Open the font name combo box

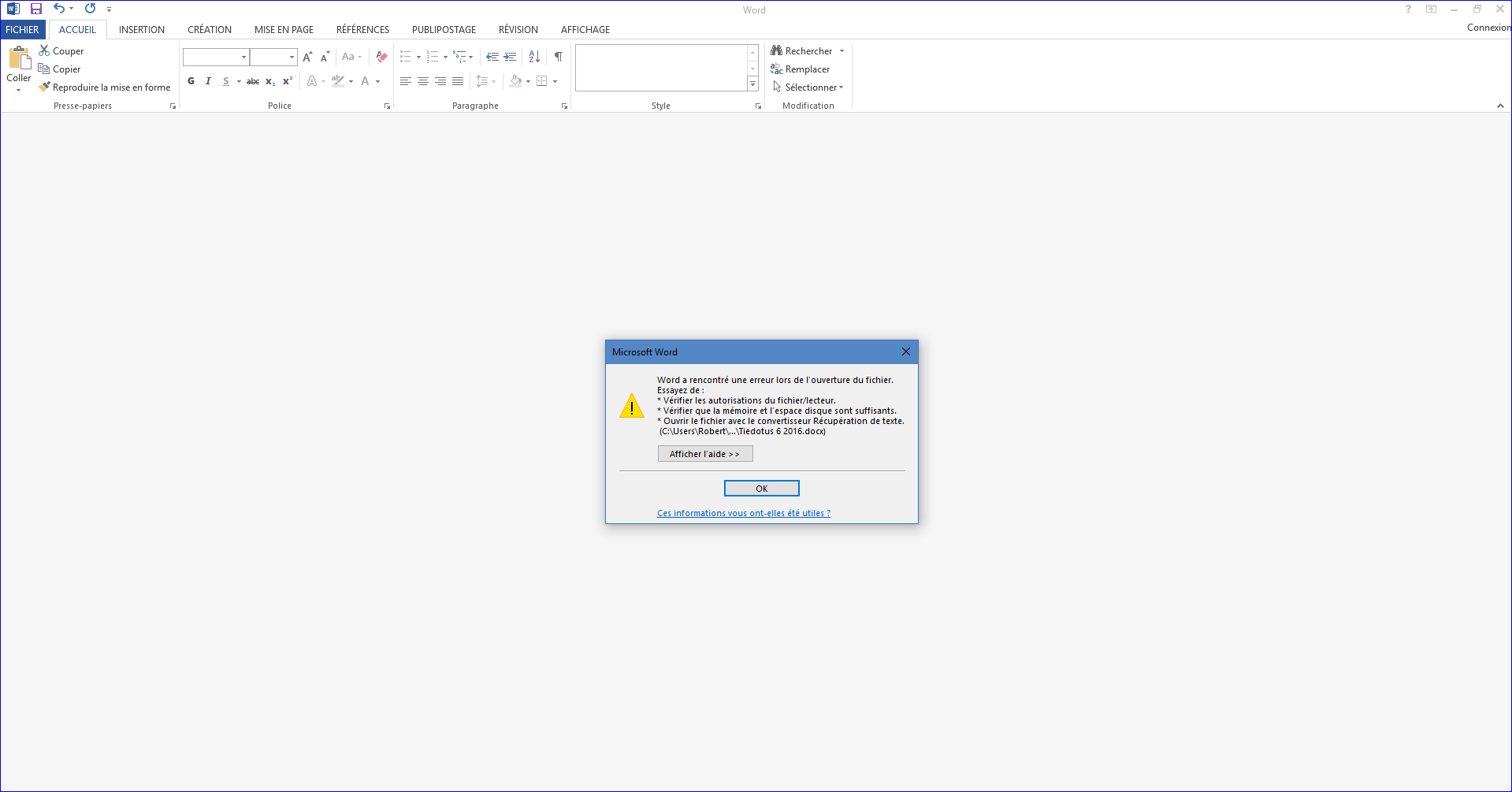(x=216, y=57)
